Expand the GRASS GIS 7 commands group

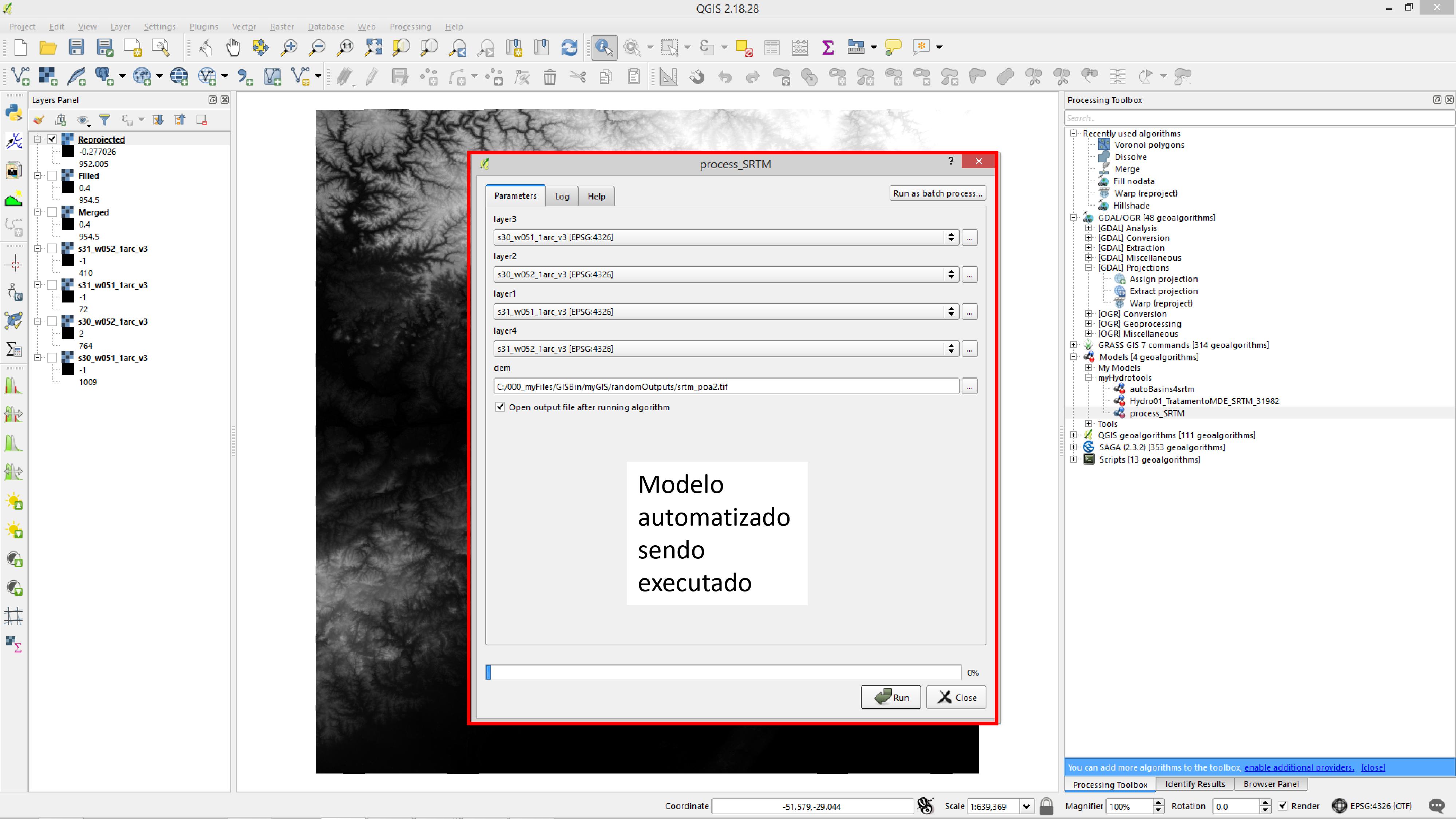1073,345
